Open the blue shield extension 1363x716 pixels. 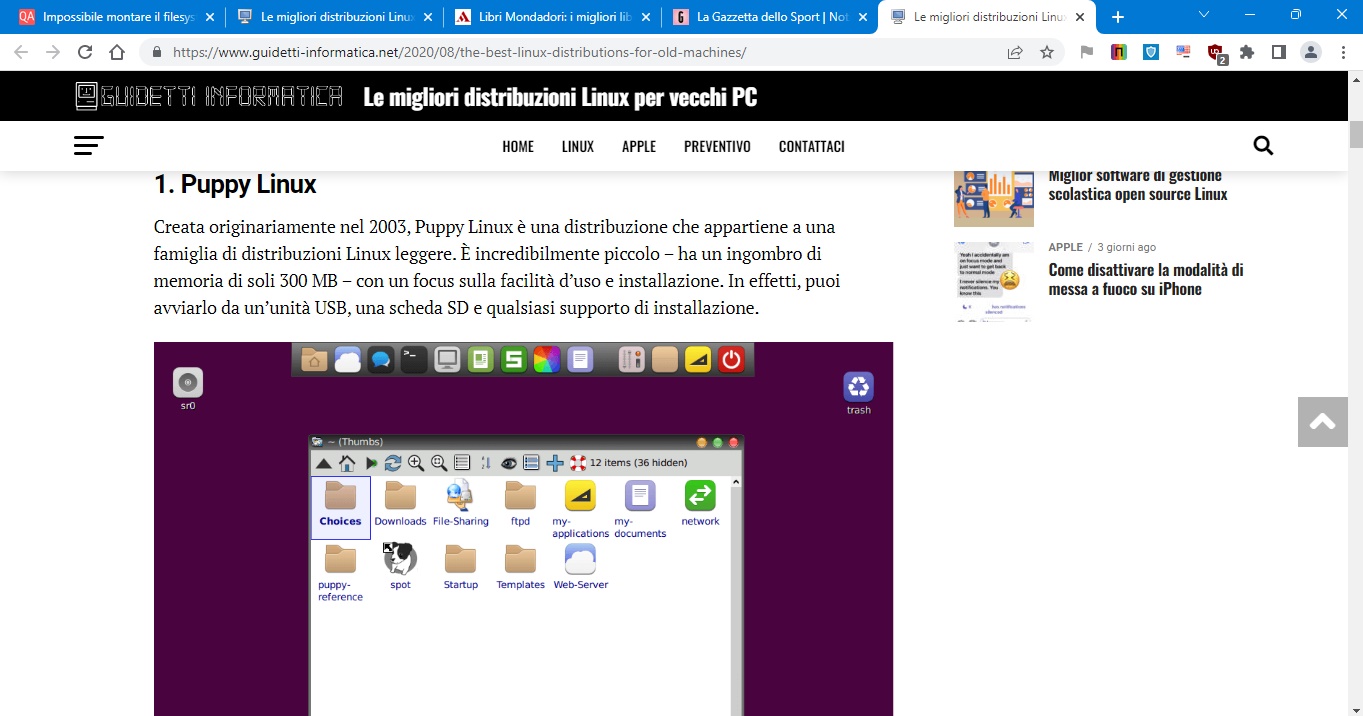tap(1151, 53)
